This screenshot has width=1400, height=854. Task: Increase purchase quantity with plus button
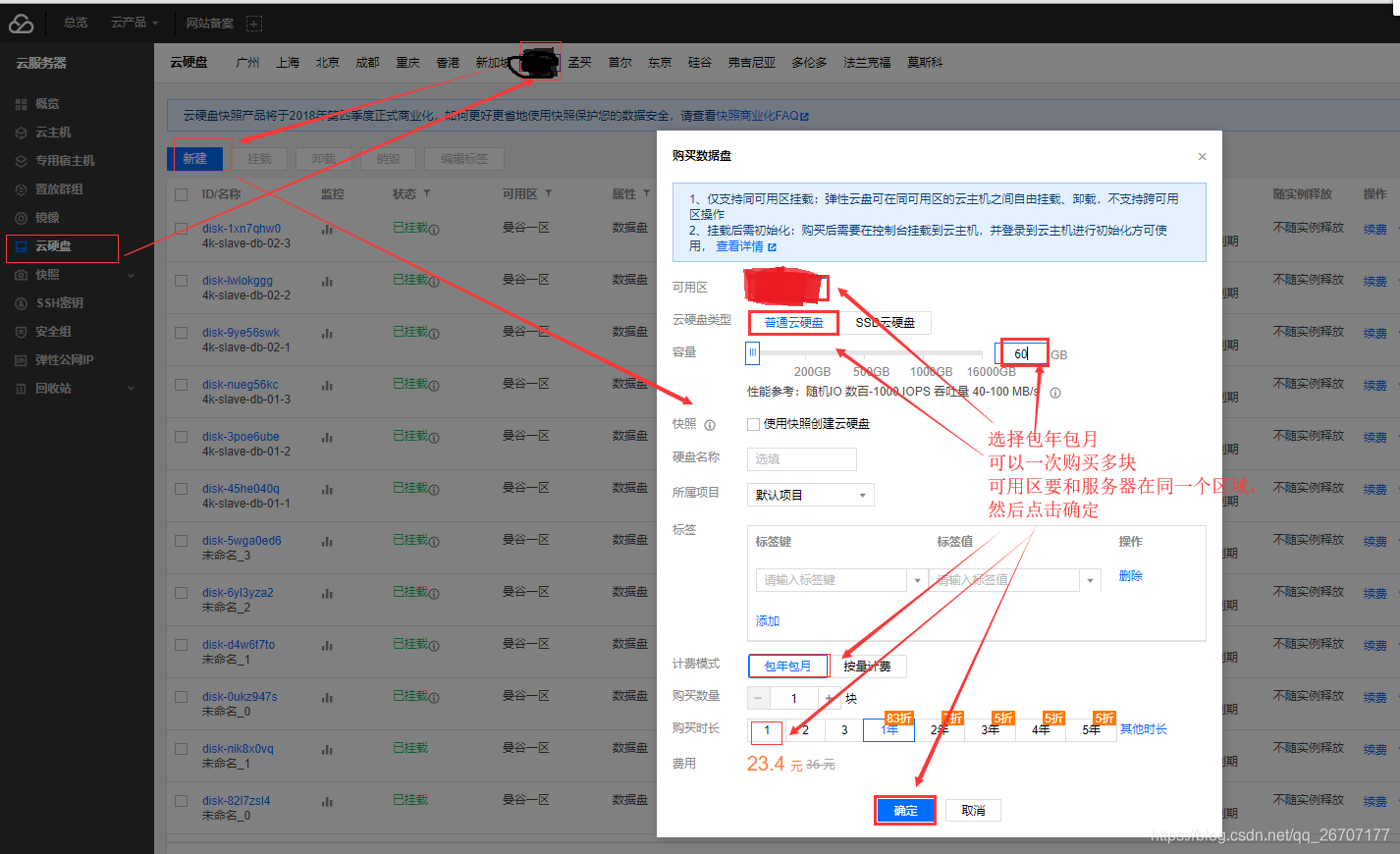click(x=829, y=698)
